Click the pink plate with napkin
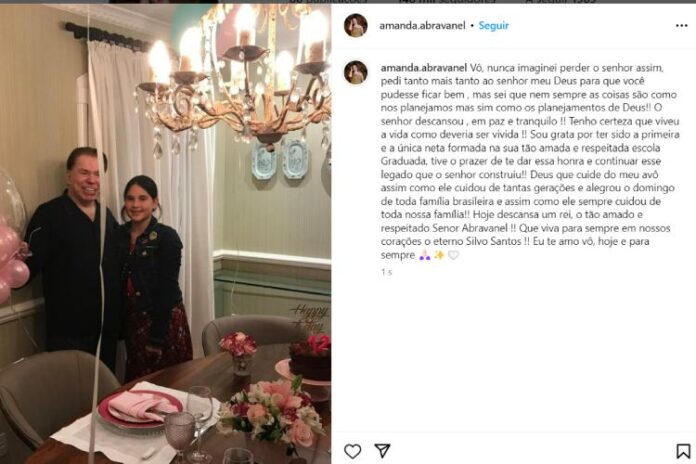The width and height of the screenshot is (696, 464). coord(140,408)
